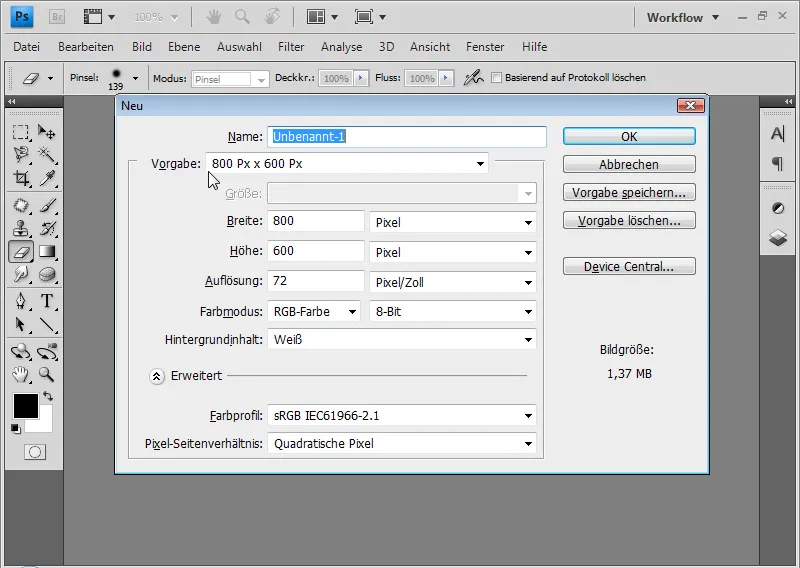The height and width of the screenshot is (568, 800).
Task: Open the Höhe unit dropdown
Action: [x=453, y=253]
